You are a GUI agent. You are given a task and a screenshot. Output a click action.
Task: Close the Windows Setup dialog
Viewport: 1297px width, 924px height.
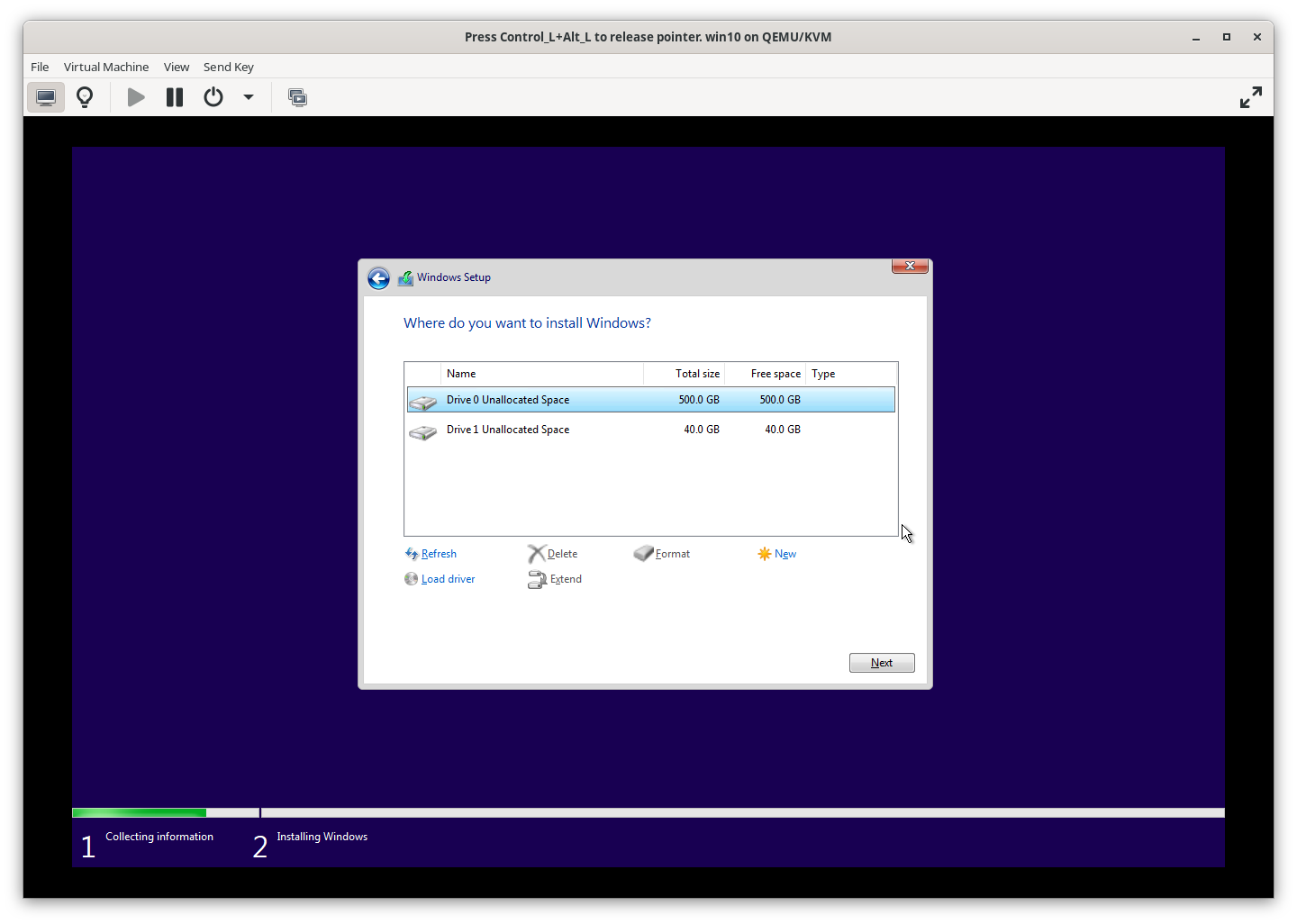[x=910, y=266]
